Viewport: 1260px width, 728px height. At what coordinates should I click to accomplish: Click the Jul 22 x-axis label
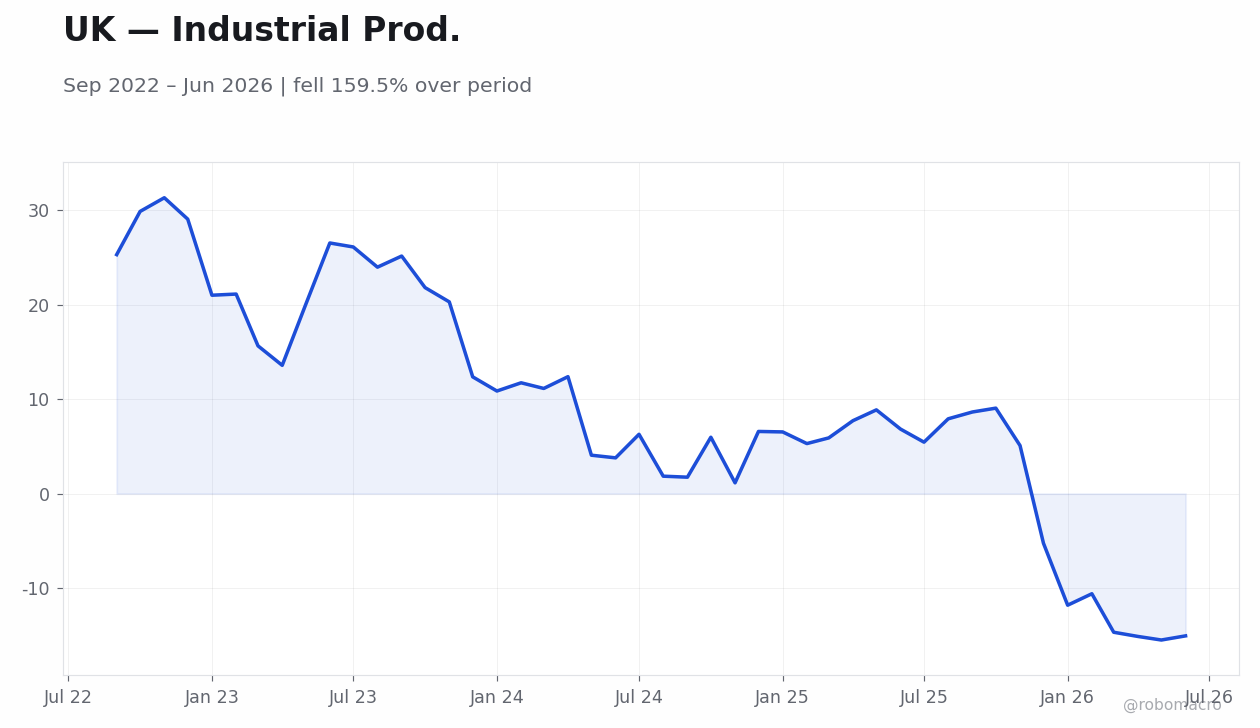[x=68, y=698]
